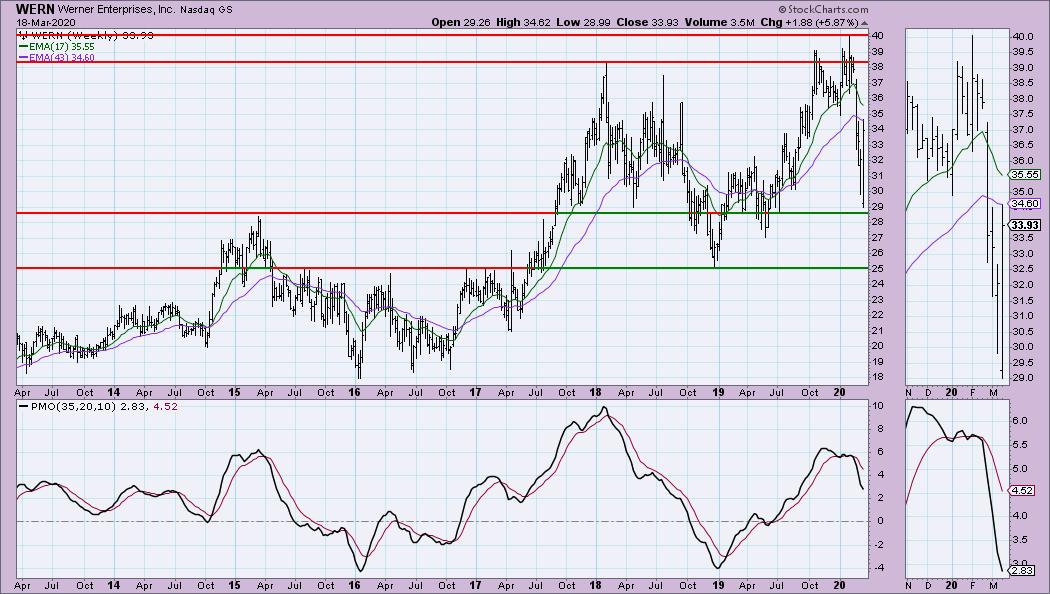Click the green line swatch beside EMA(17)

[23, 47]
